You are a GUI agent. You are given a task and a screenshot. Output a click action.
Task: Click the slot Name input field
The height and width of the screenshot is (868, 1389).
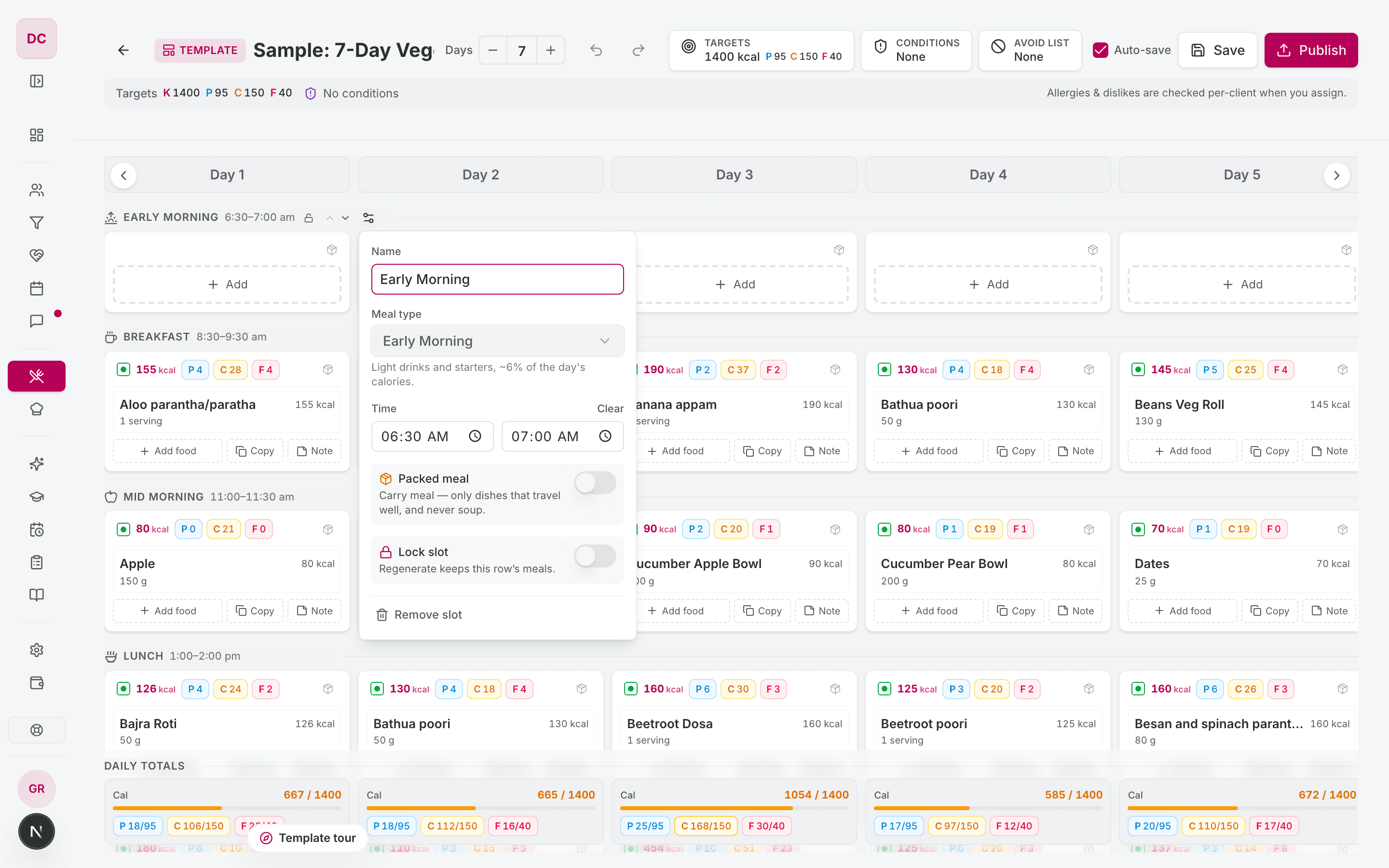click(497, 279)
